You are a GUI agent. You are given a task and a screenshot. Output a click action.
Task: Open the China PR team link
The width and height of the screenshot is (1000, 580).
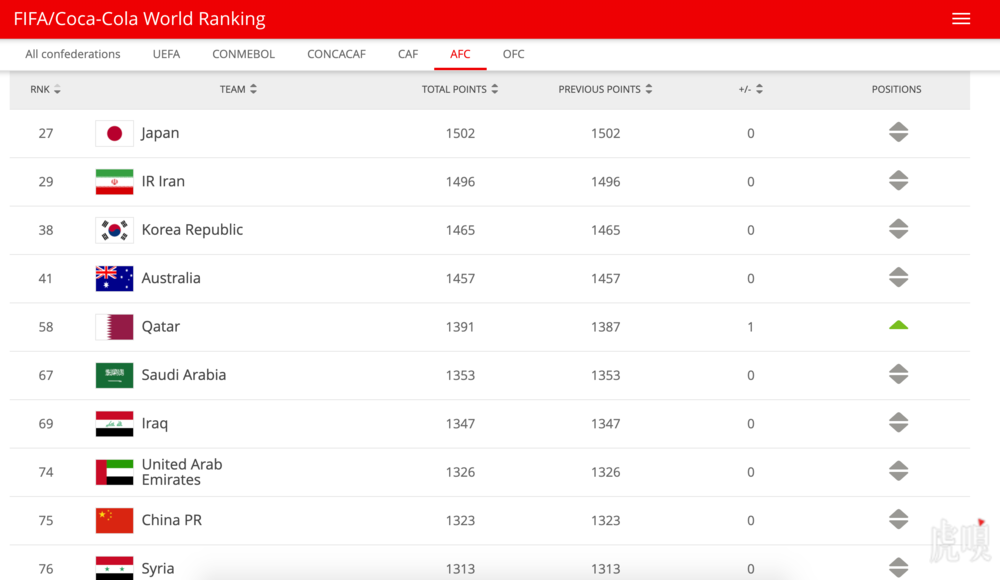[x=172, y=520]
